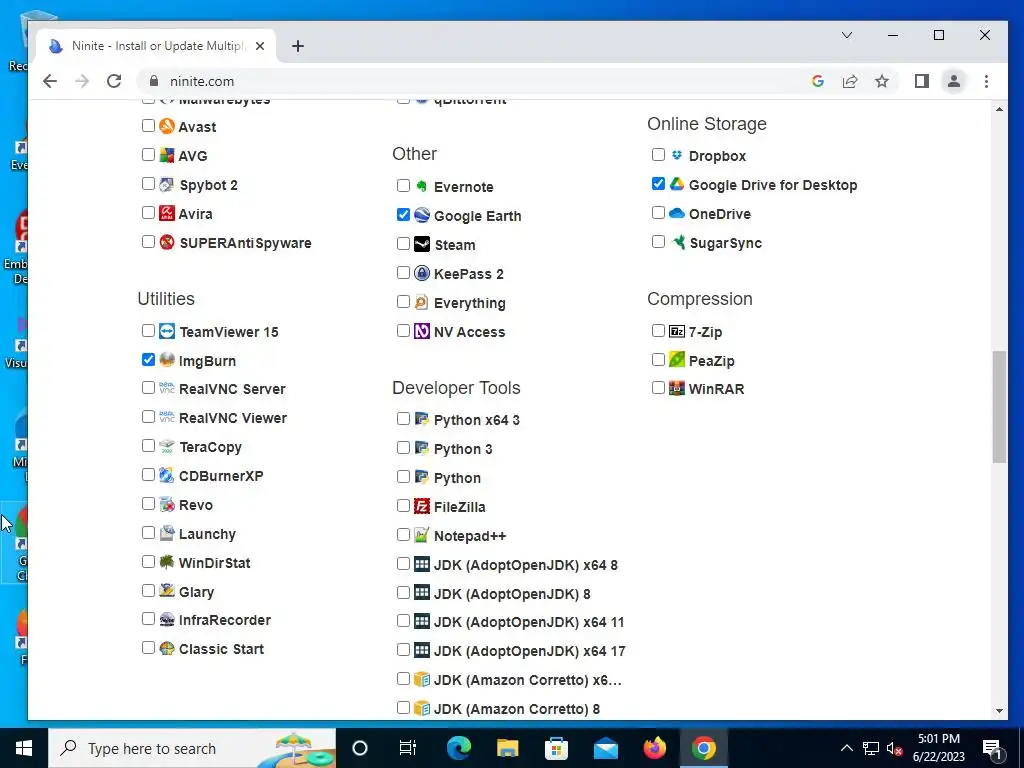Screen dimensions: 1024x768
Task: Check the Steam checkbox
Action: [403, 244]
